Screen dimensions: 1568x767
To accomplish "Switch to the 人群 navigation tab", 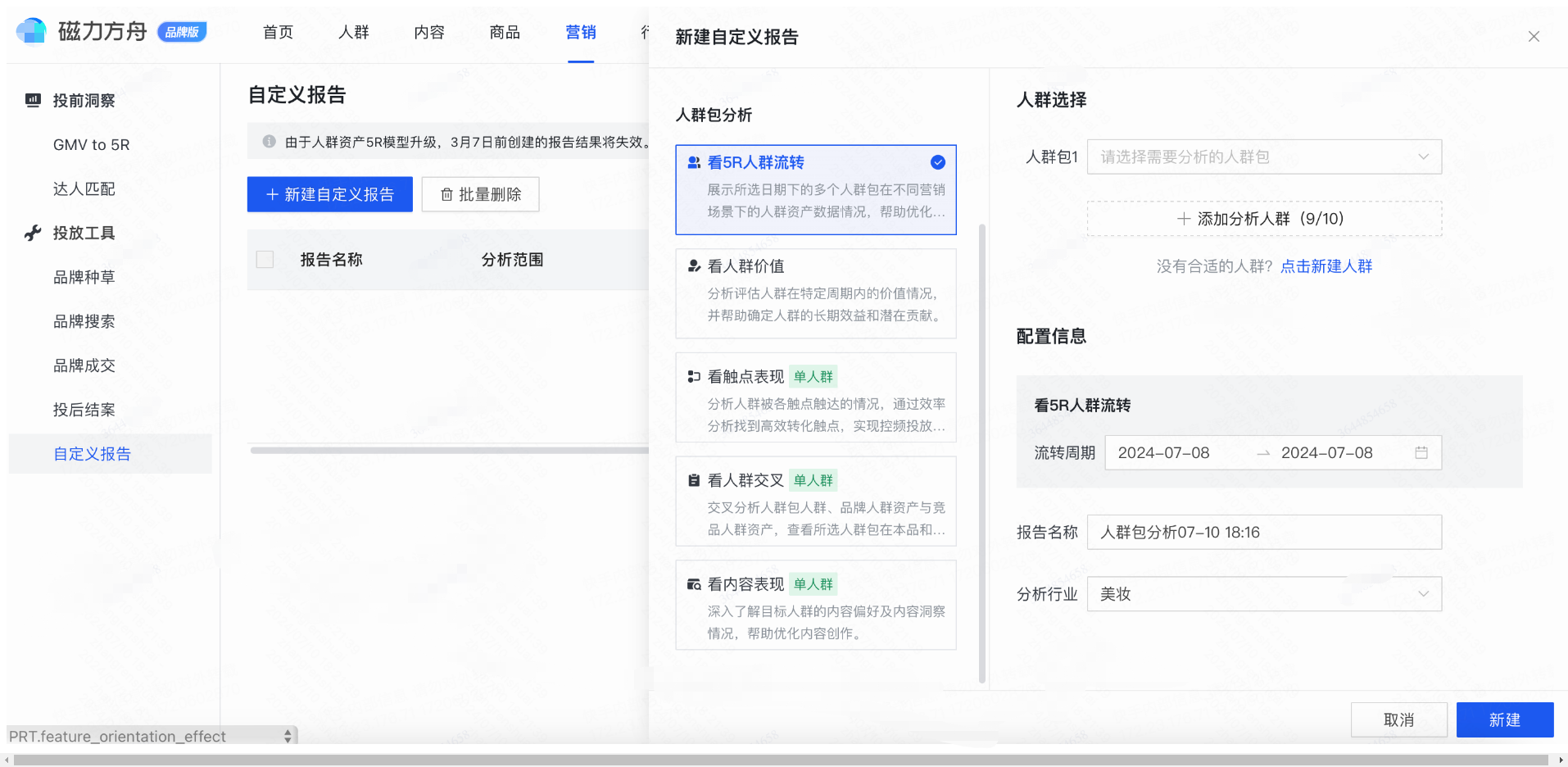I will coord(353,32).
